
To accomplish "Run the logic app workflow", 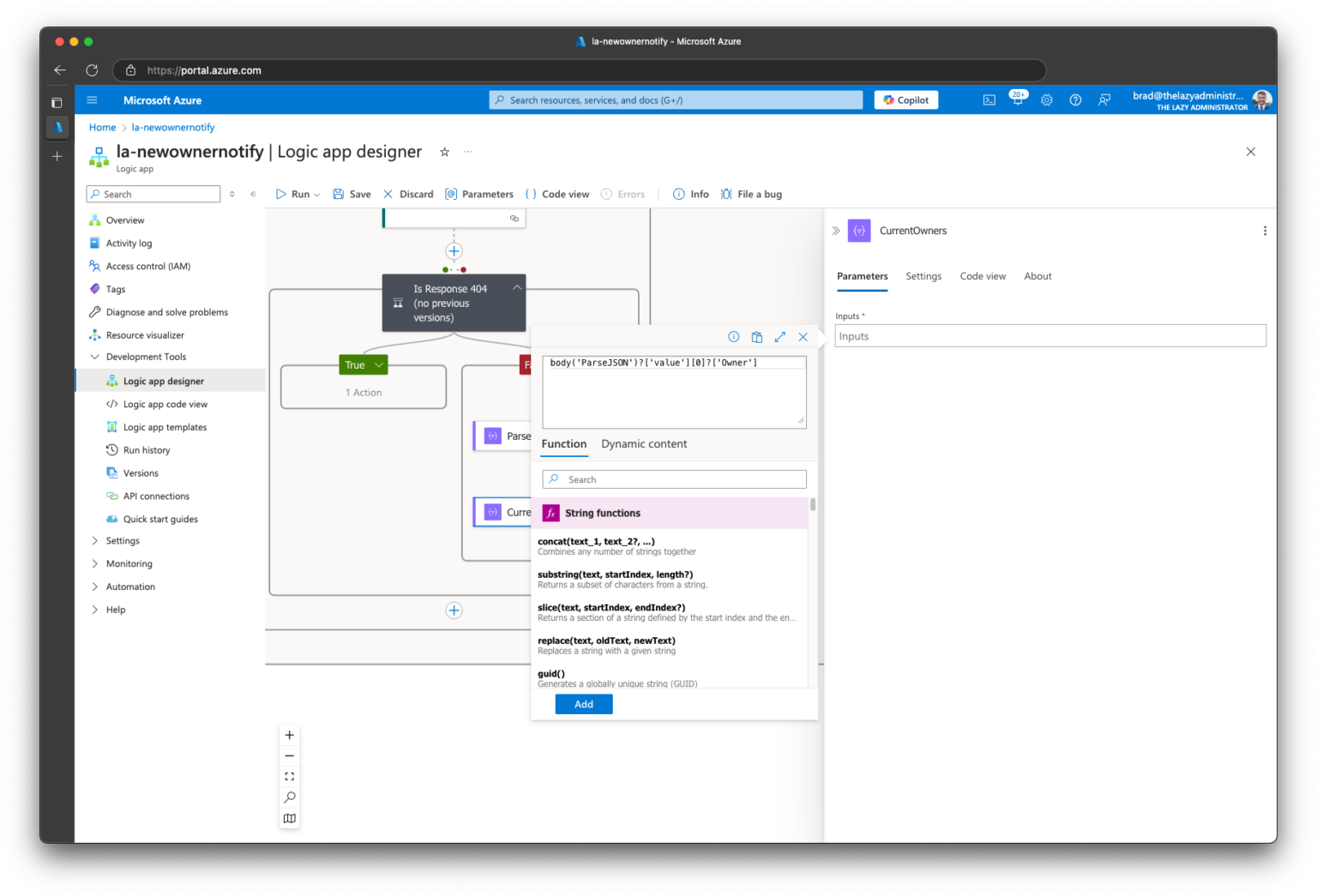I will [292, 195].
